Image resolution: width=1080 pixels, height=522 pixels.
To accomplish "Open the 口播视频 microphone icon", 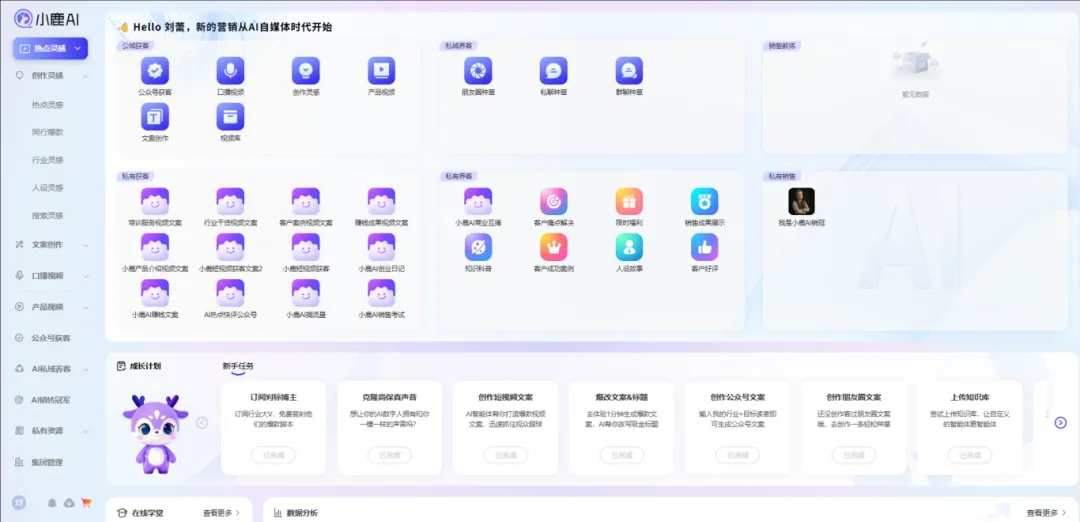I will [230, 70].
